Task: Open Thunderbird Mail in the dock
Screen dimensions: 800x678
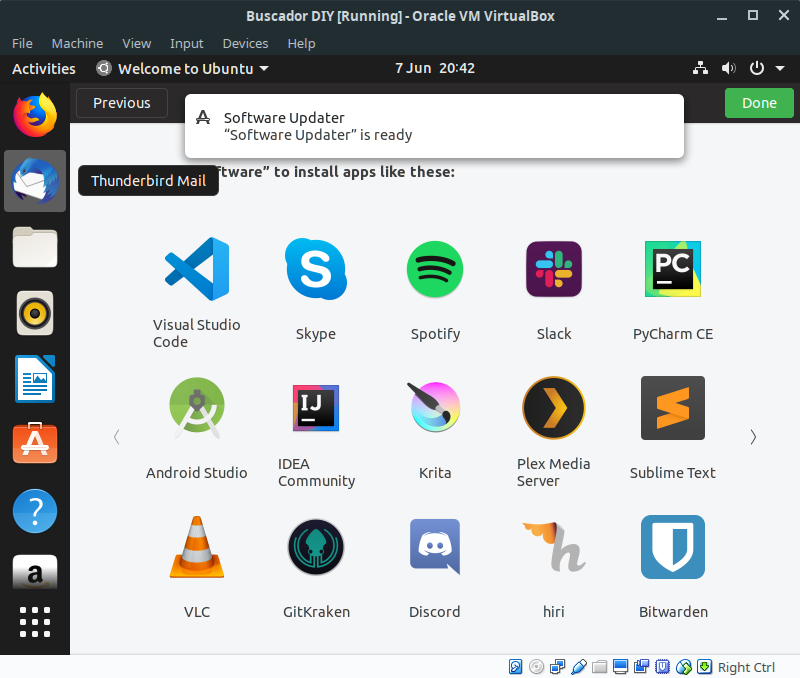Action: coord(35,181)
